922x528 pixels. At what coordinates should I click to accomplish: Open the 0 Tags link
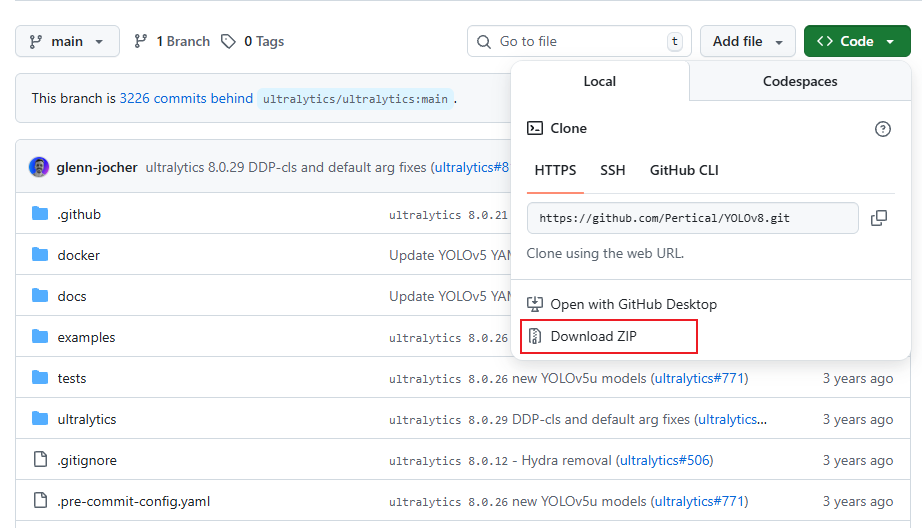(253, 41)
